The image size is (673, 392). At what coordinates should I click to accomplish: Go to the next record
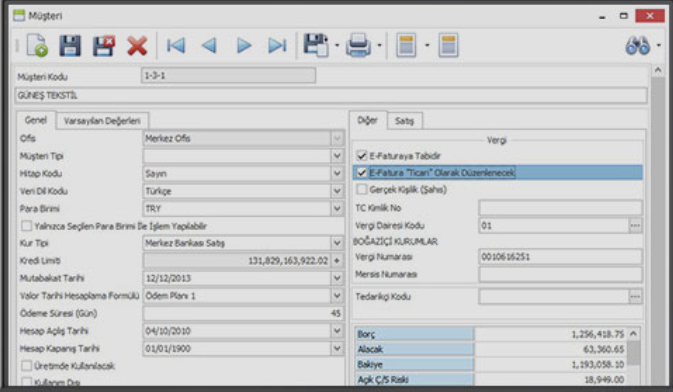243,46
